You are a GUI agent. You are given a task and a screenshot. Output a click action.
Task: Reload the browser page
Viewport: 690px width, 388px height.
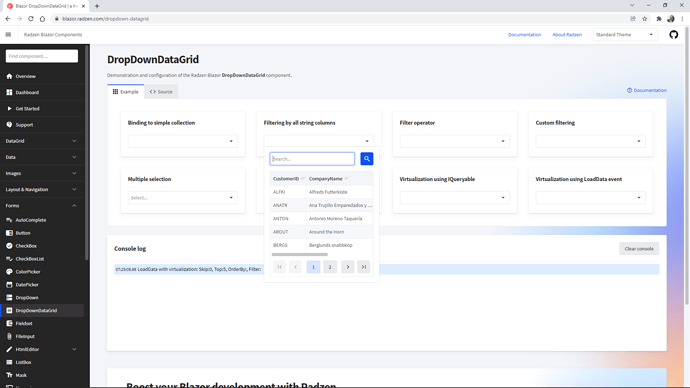pos(31,18)
